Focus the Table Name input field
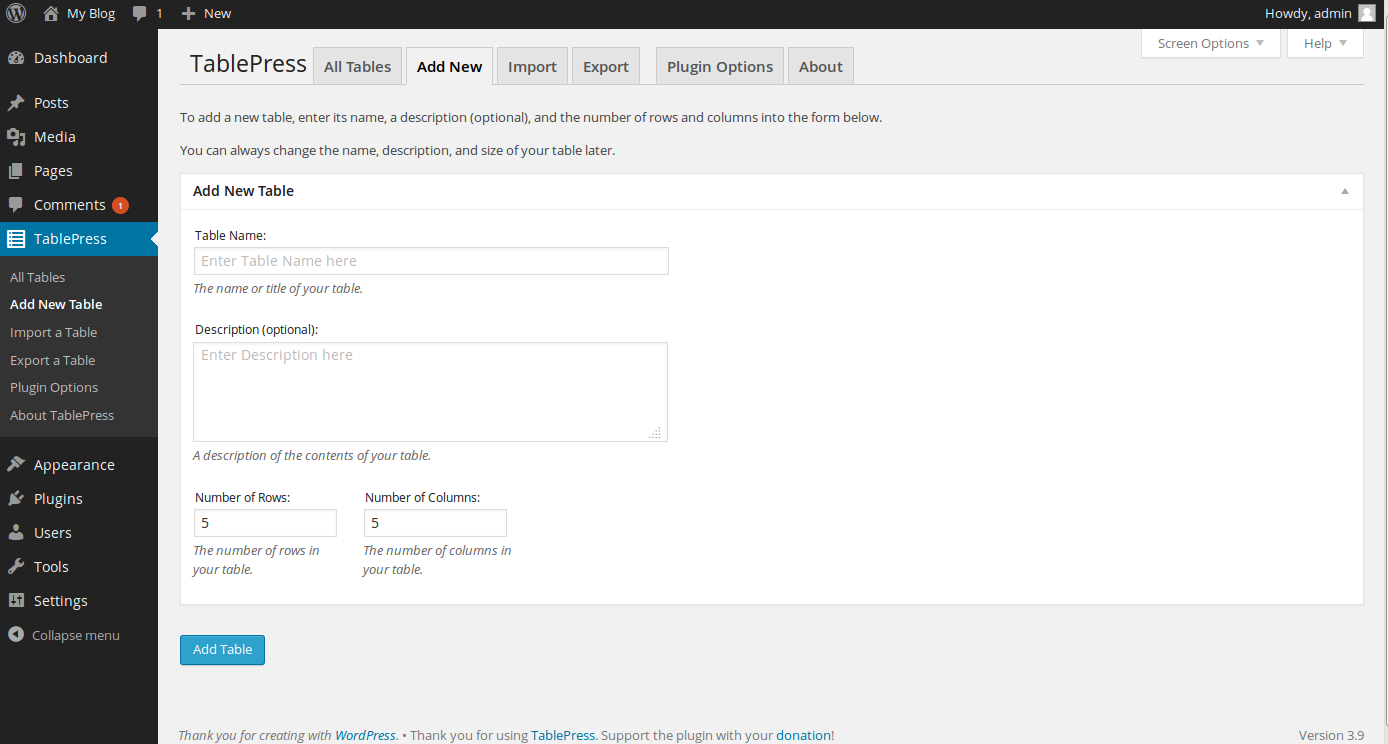The height and width of the screenshot is (744, 1388). [x=431, y=261]
